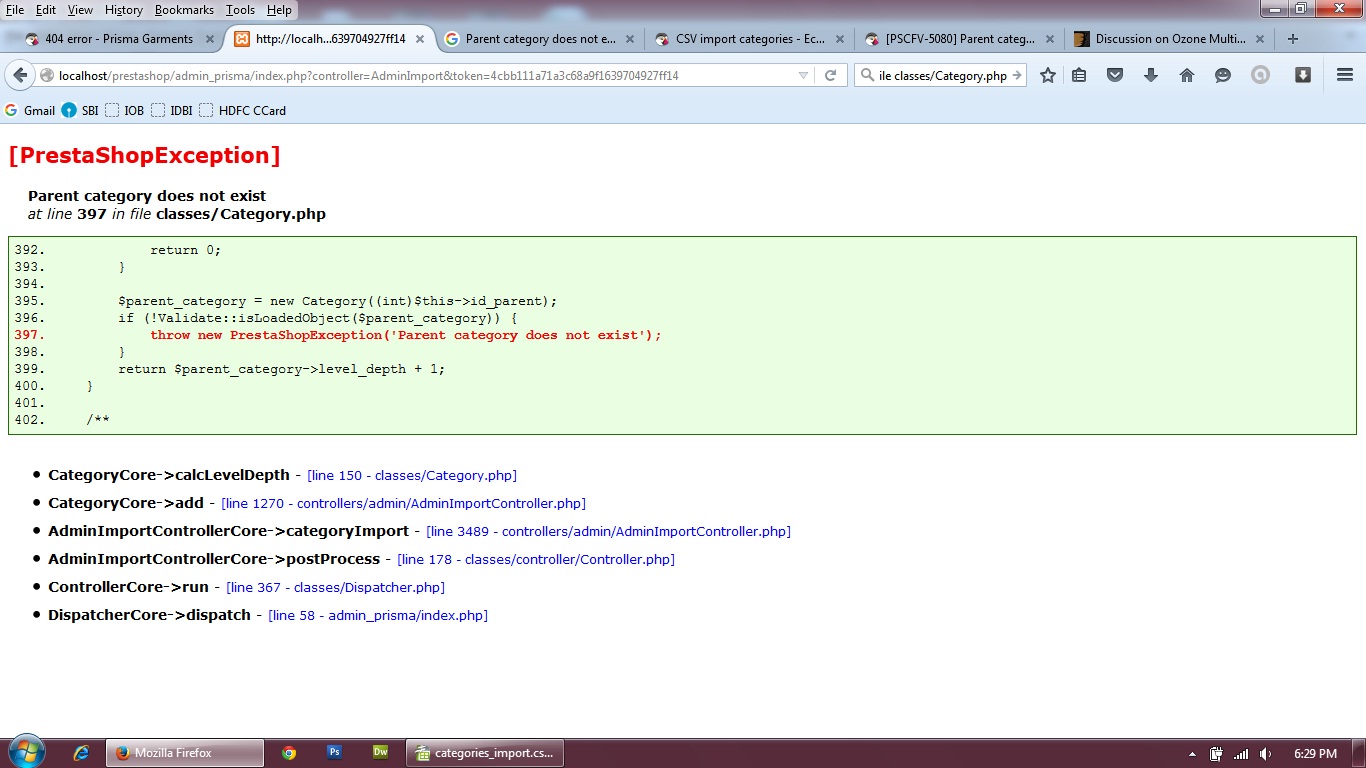Open the IOB bookmark
Image resolution: width=1366 pixels, height=768 pixels.
point(125,110)
